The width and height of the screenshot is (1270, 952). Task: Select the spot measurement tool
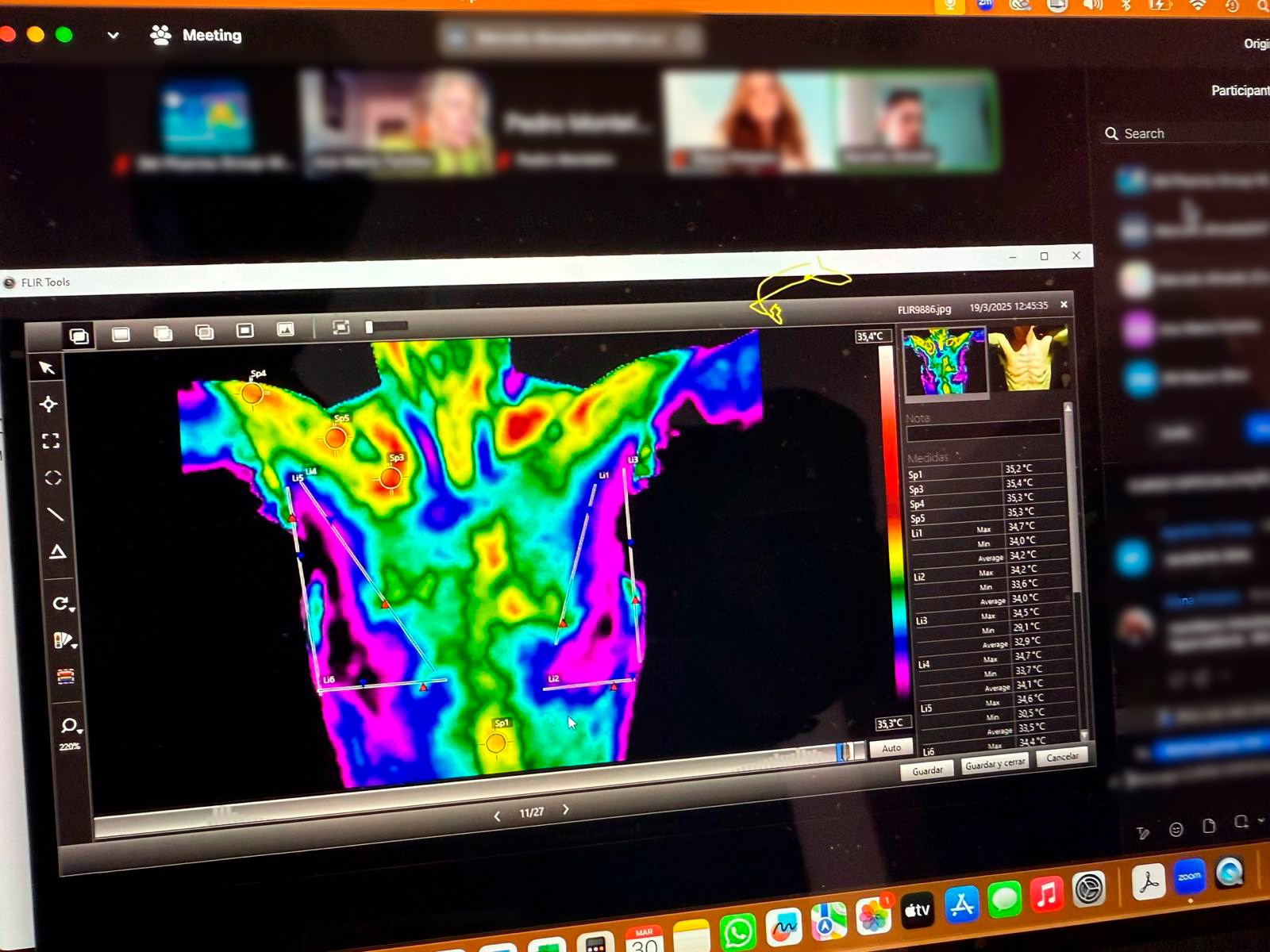48,405
